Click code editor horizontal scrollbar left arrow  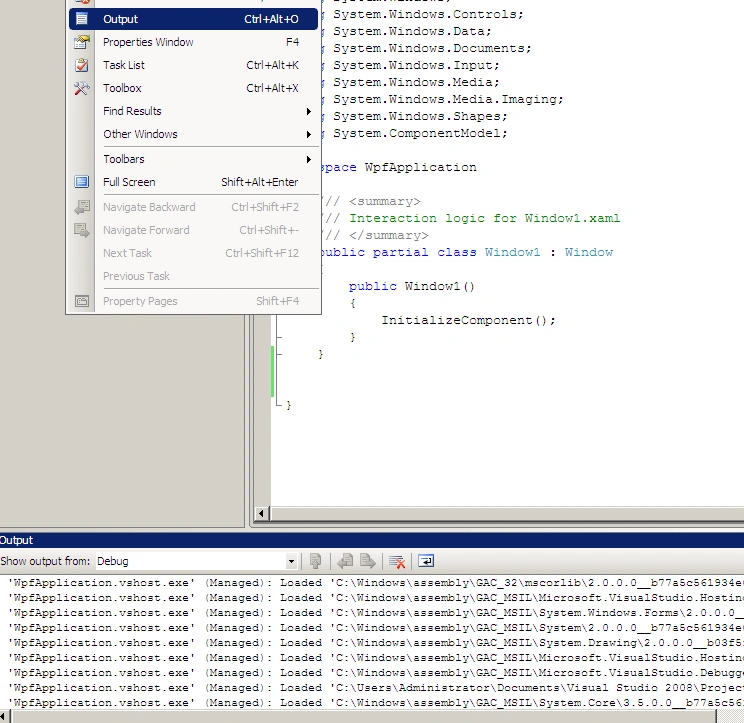click(x=261, y=513)
